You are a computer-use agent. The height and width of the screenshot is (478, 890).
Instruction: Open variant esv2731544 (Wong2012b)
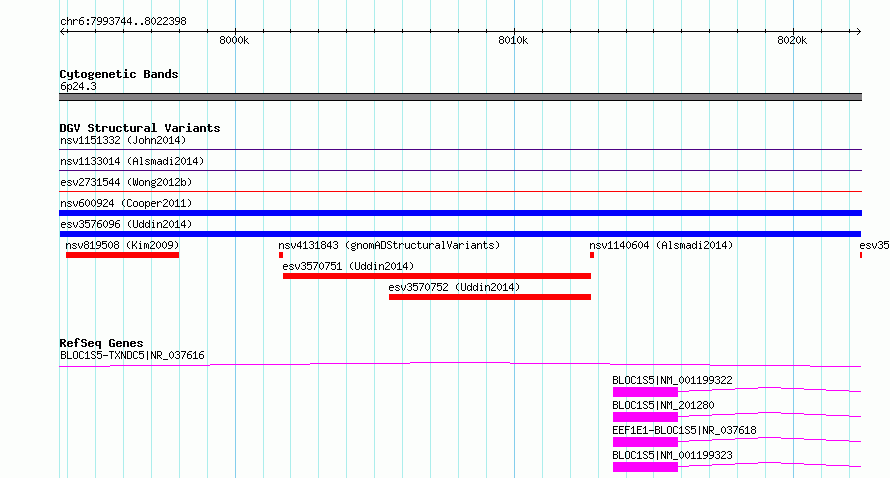[x=126, y=182]
